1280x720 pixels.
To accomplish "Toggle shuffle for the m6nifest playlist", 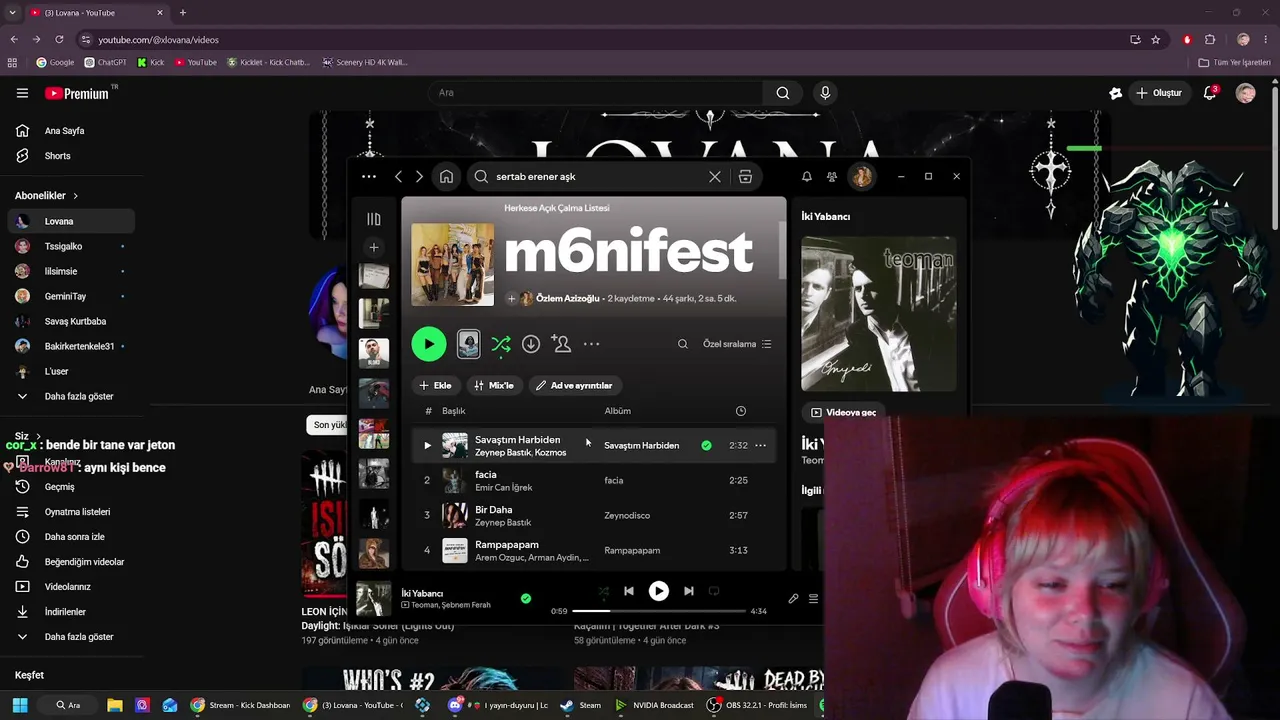I will coord(501,344).
